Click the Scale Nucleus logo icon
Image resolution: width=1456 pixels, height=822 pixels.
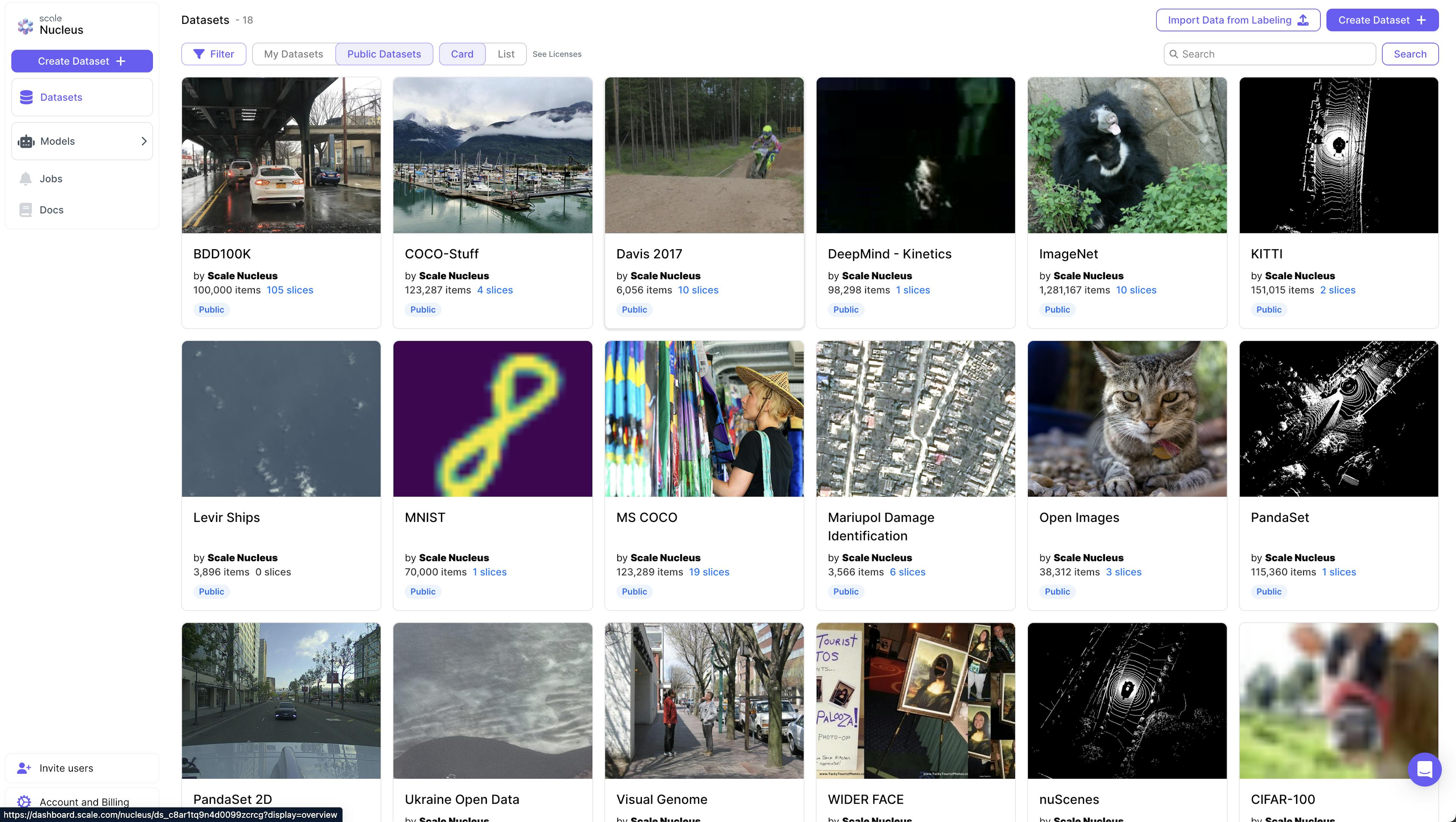(25, 25)
